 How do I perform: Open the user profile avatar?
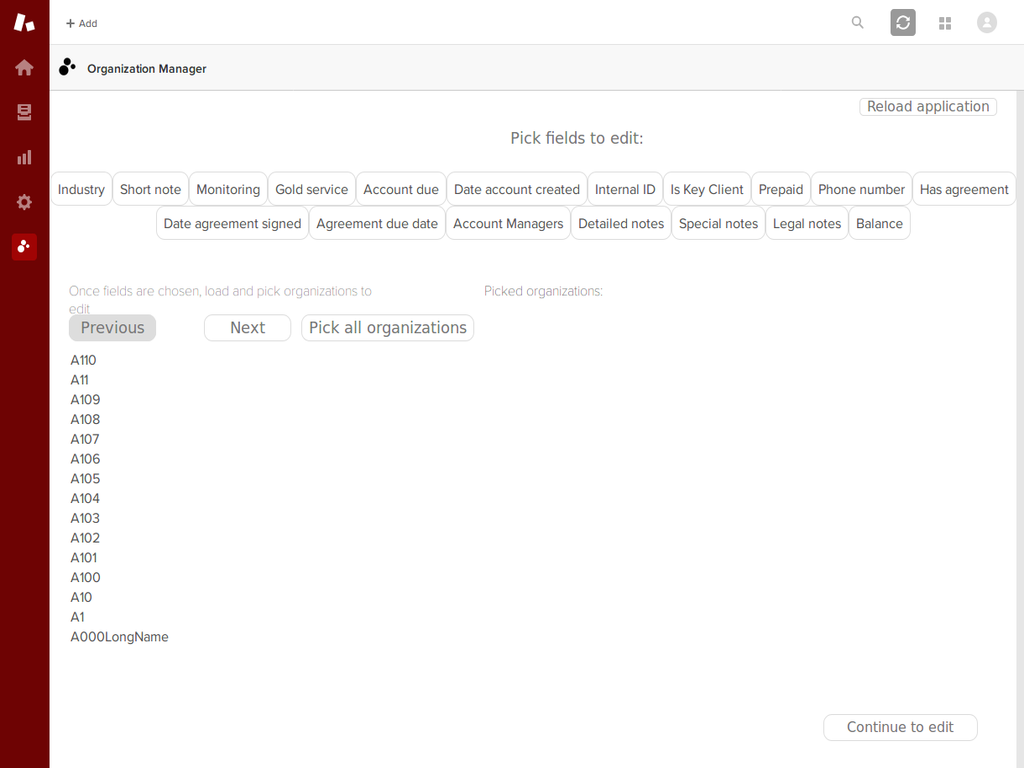(987, 23)
